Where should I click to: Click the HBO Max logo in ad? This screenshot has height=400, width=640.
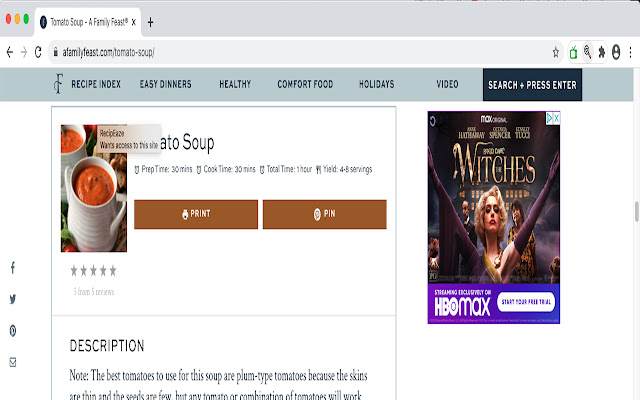(462, 306)
